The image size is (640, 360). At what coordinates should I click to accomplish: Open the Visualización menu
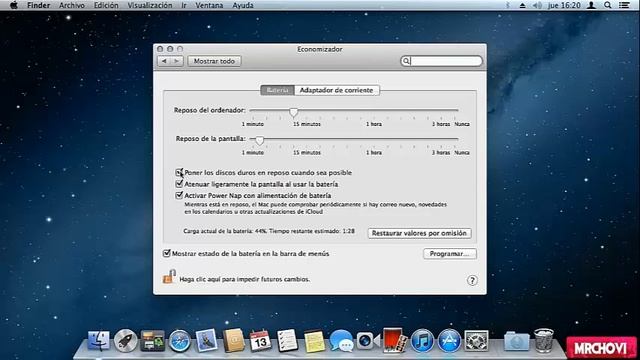[150, 5]
